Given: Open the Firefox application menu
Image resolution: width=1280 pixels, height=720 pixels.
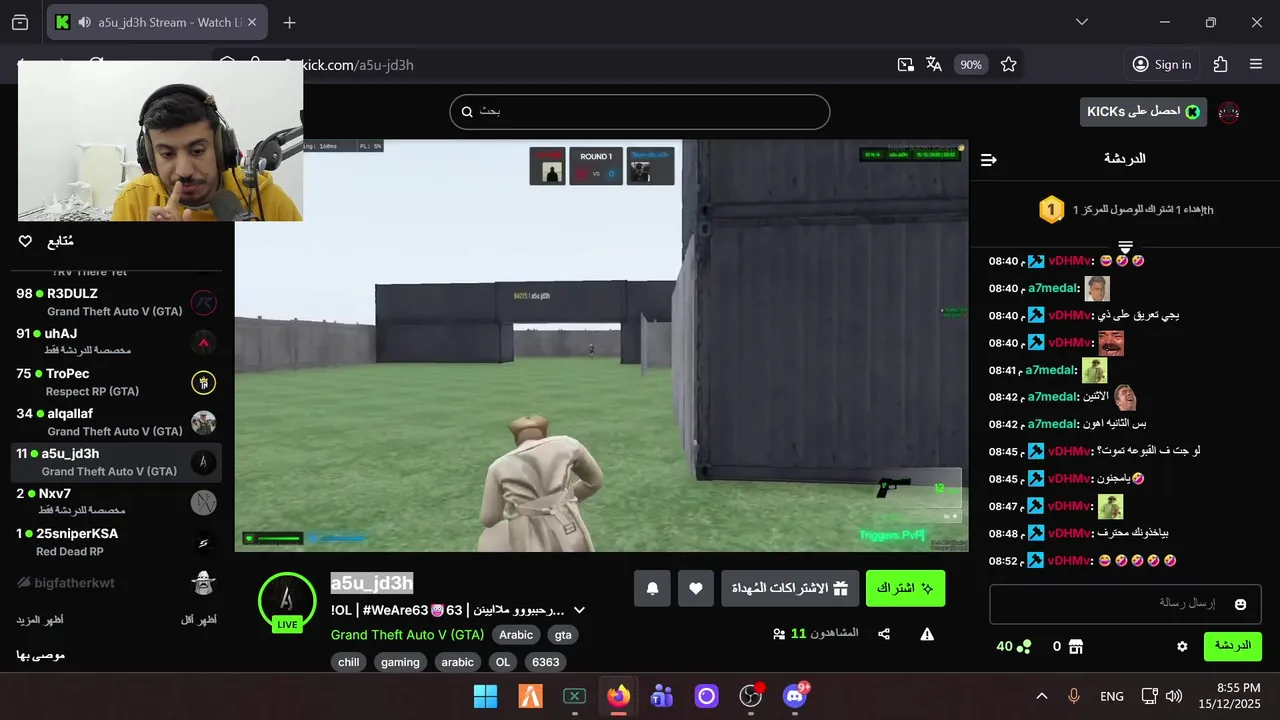Looking at the screenshot, I should coord(1256,64).
